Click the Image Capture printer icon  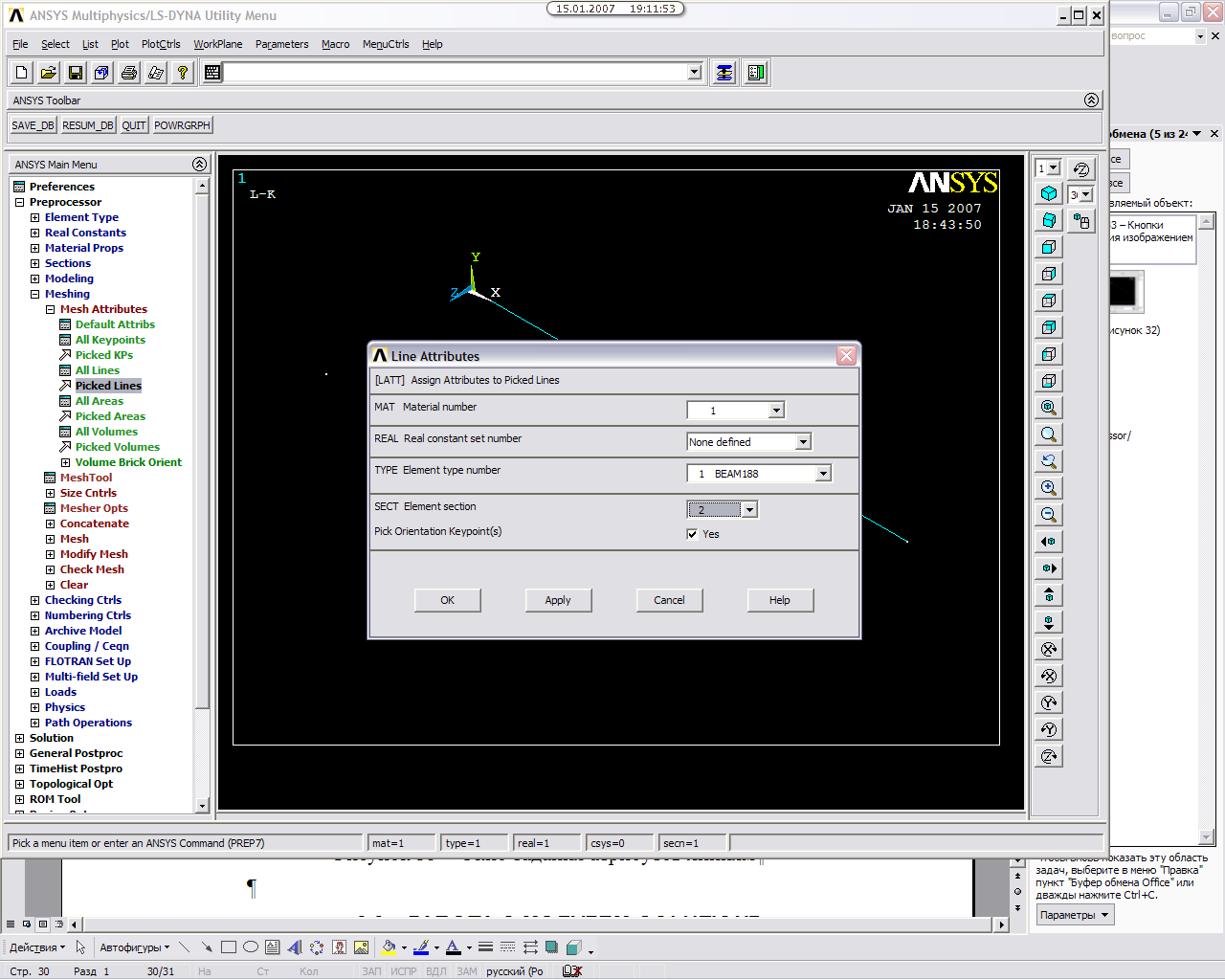129,73
